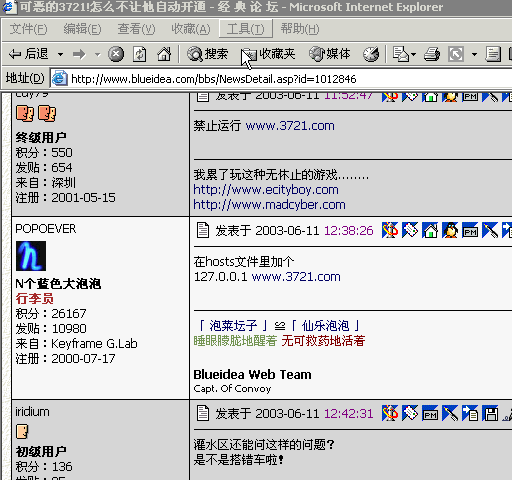Print the page with printer icon

pyautogui.click(x=432, y=54)
